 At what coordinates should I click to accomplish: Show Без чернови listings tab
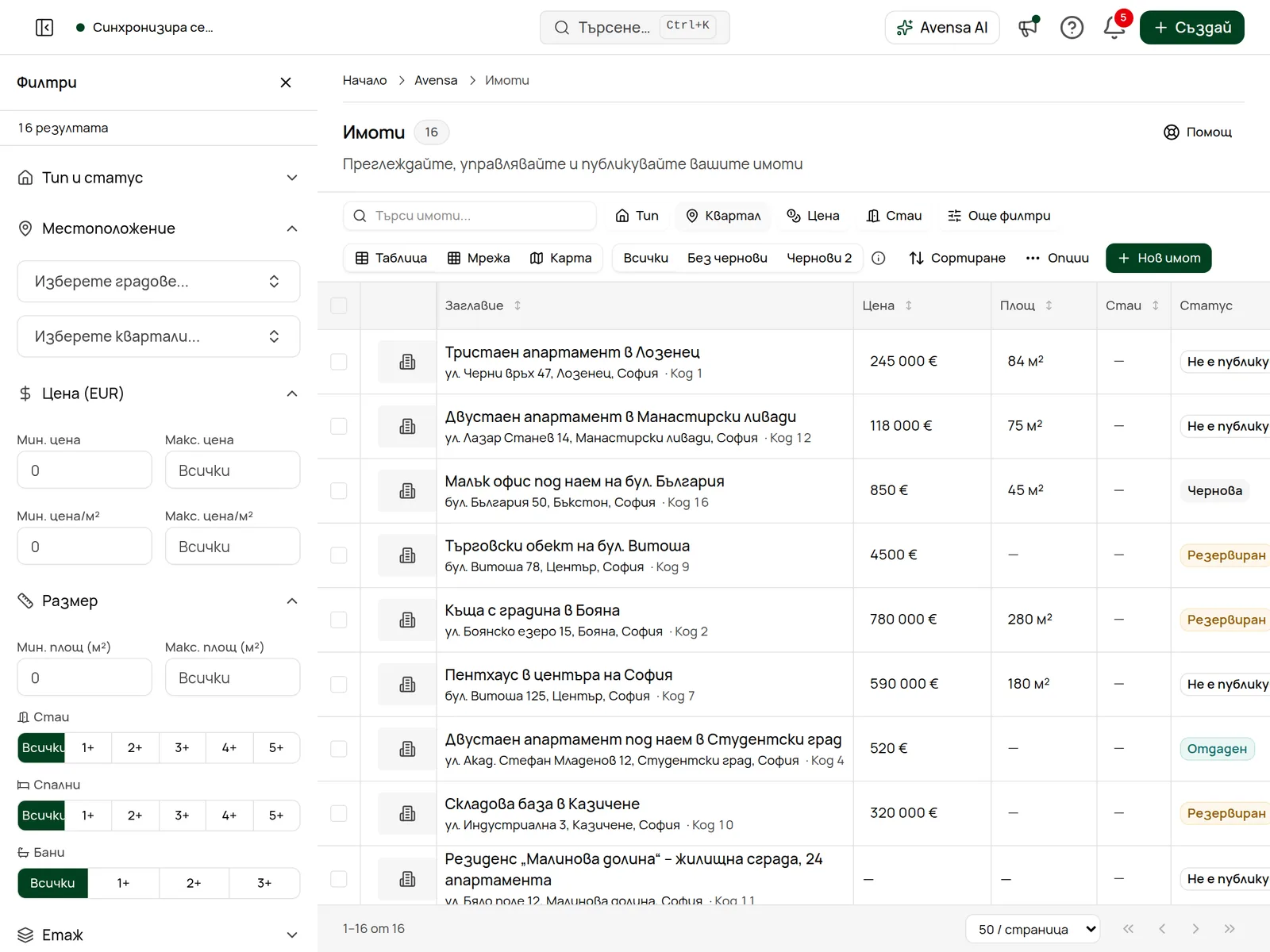(x=727, y=258)
